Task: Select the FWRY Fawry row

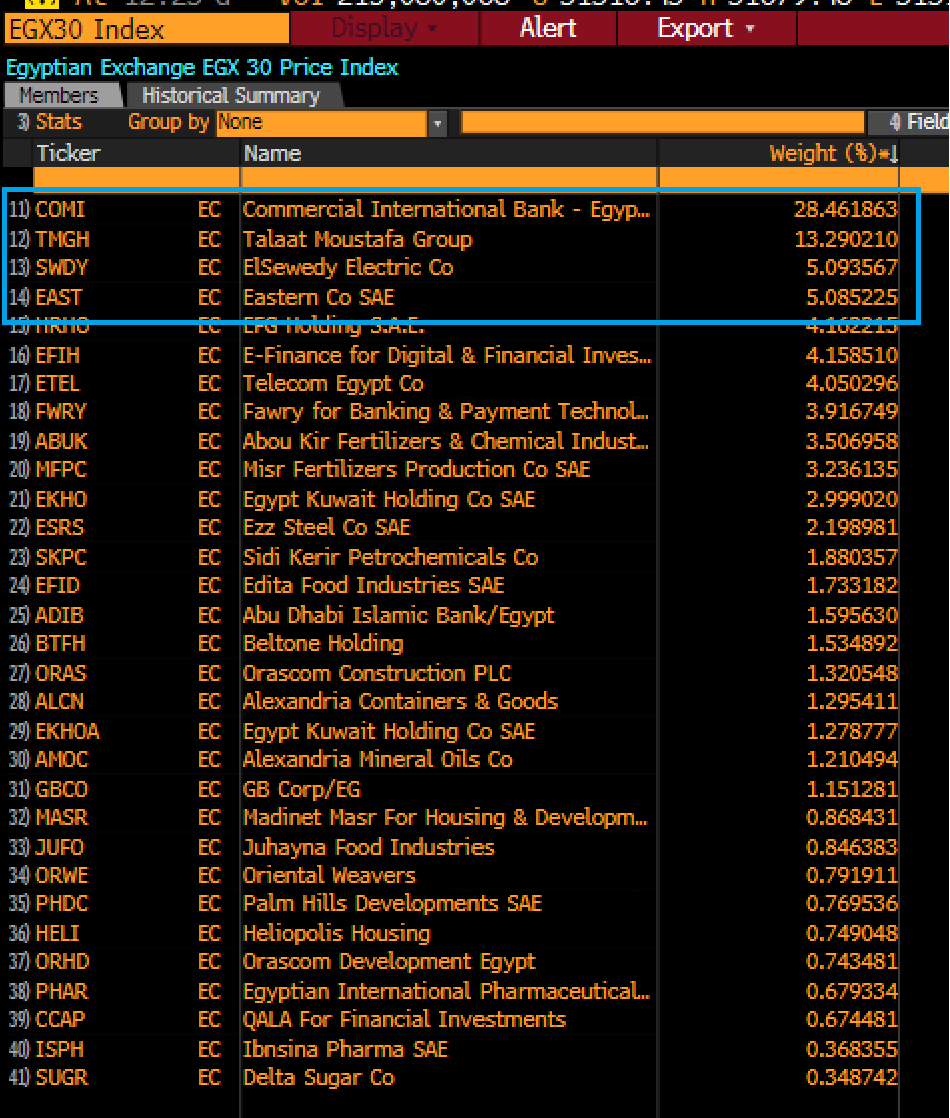Action: point(400,412)
